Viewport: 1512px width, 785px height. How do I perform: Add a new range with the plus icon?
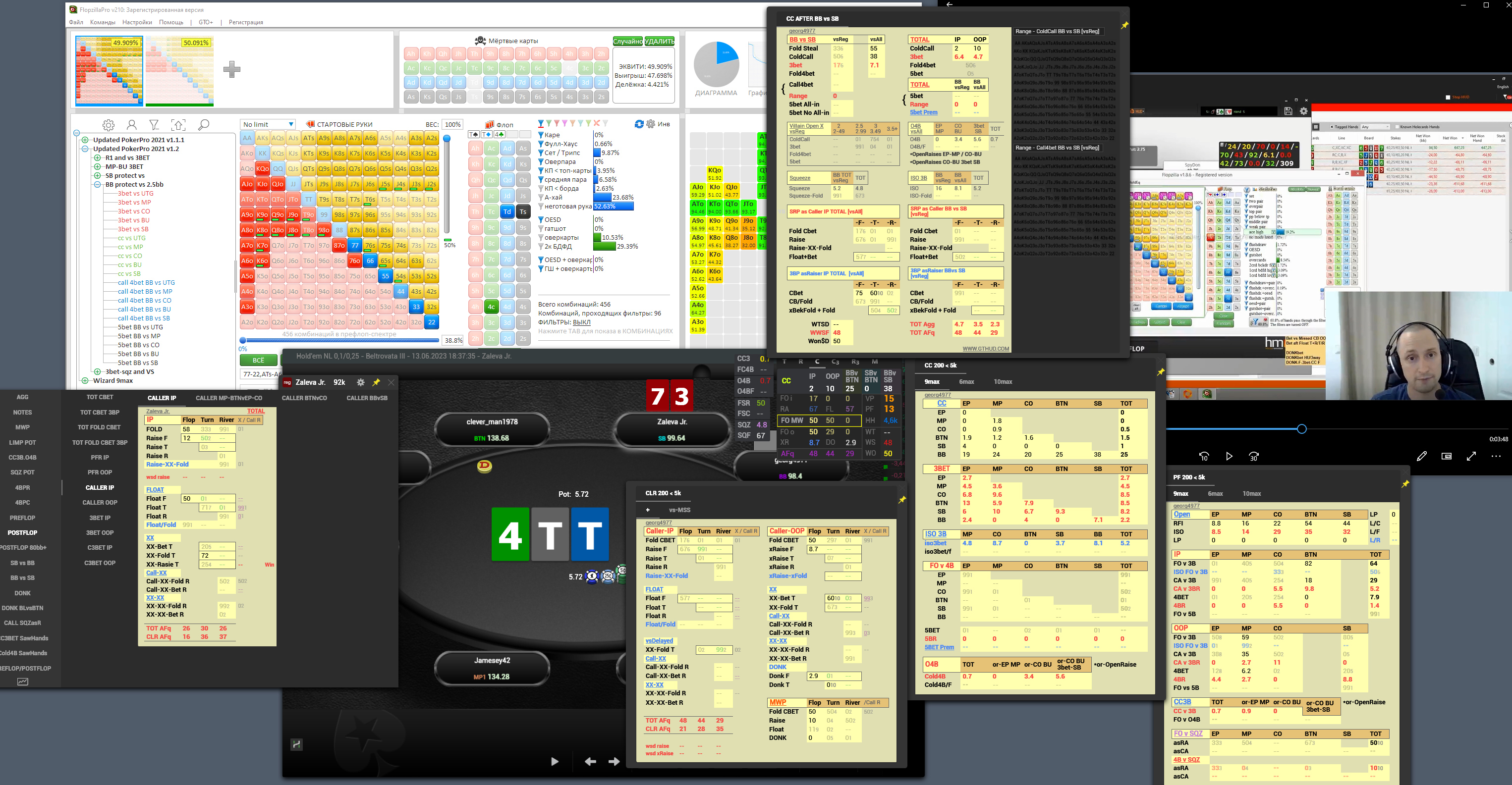tap(232, 69)
